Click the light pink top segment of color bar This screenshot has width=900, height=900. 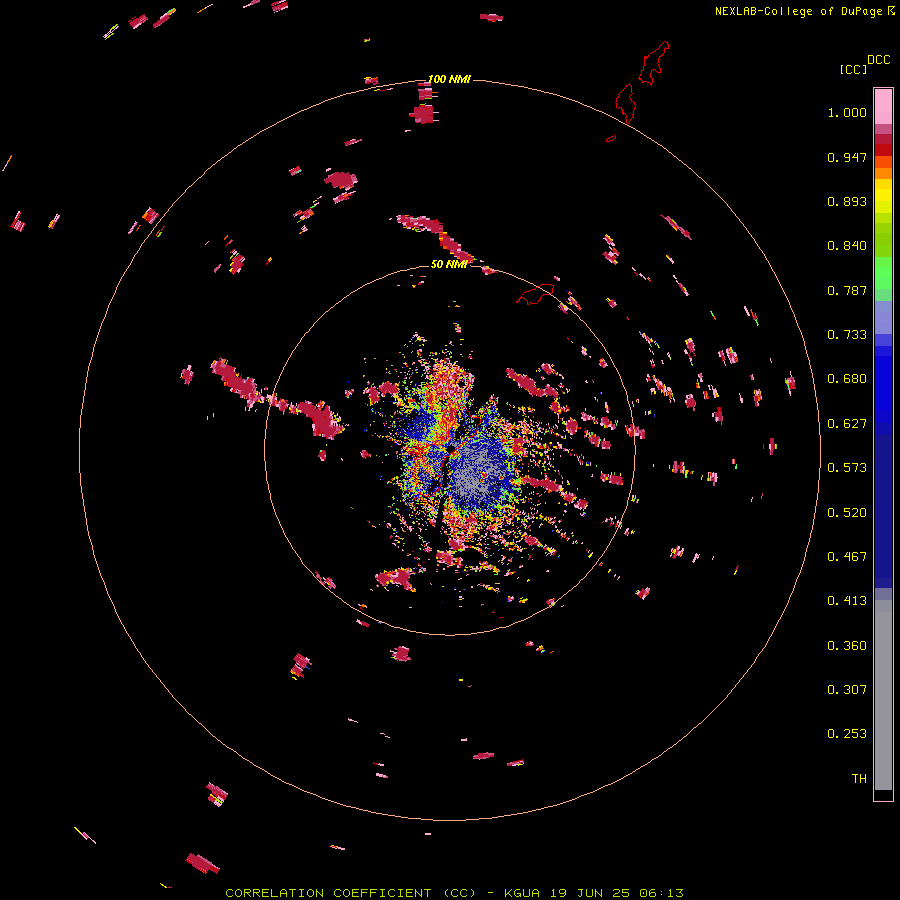[883, 106]
